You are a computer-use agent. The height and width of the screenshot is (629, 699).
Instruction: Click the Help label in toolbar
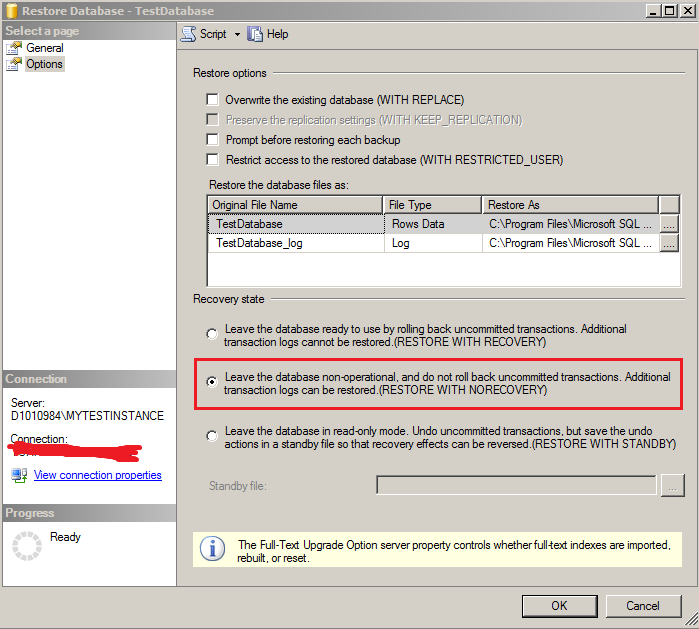click(x=277, y=34)
